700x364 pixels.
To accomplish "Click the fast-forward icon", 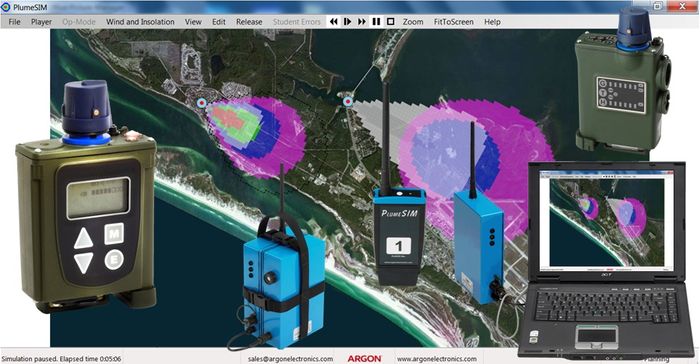I will point(362,21).
